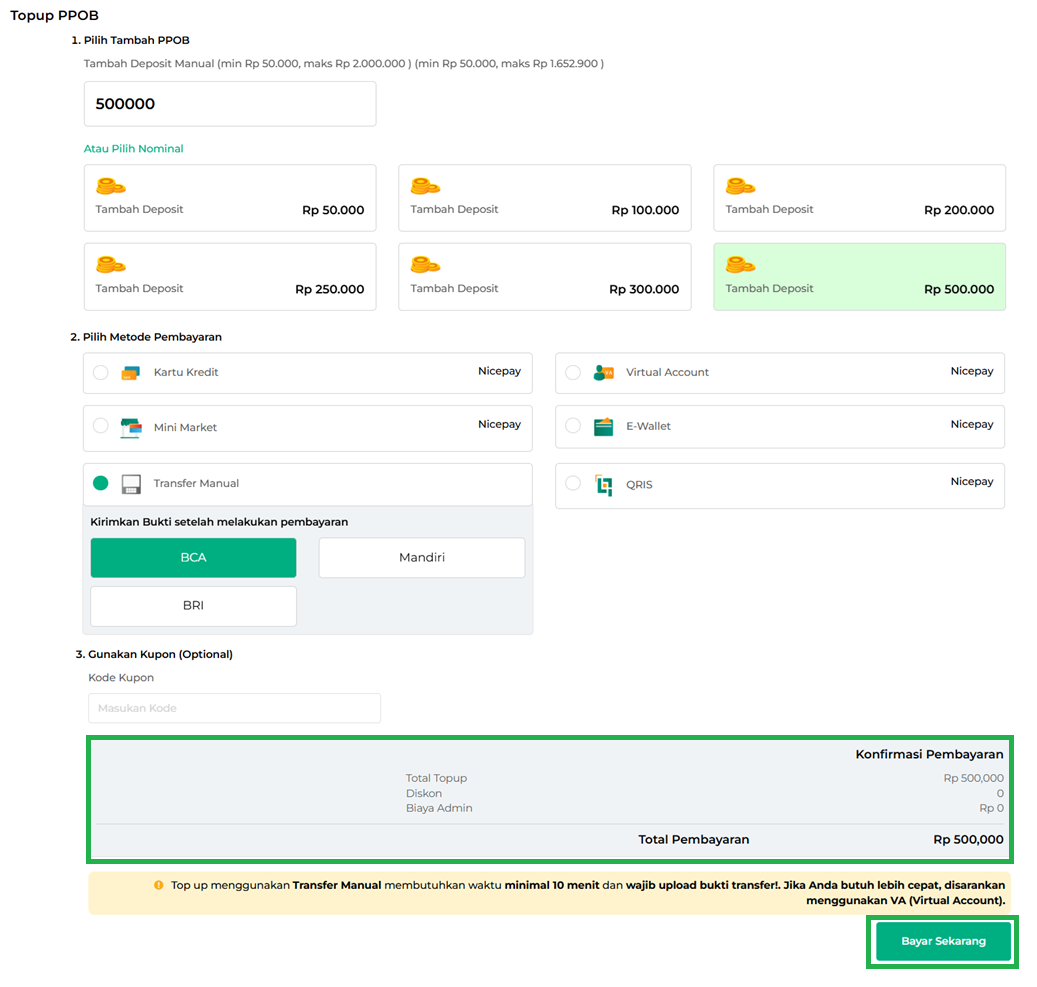Click the Virtual Account icon
The width and height of the screenshot is (1037, 987).
(603, 373)
